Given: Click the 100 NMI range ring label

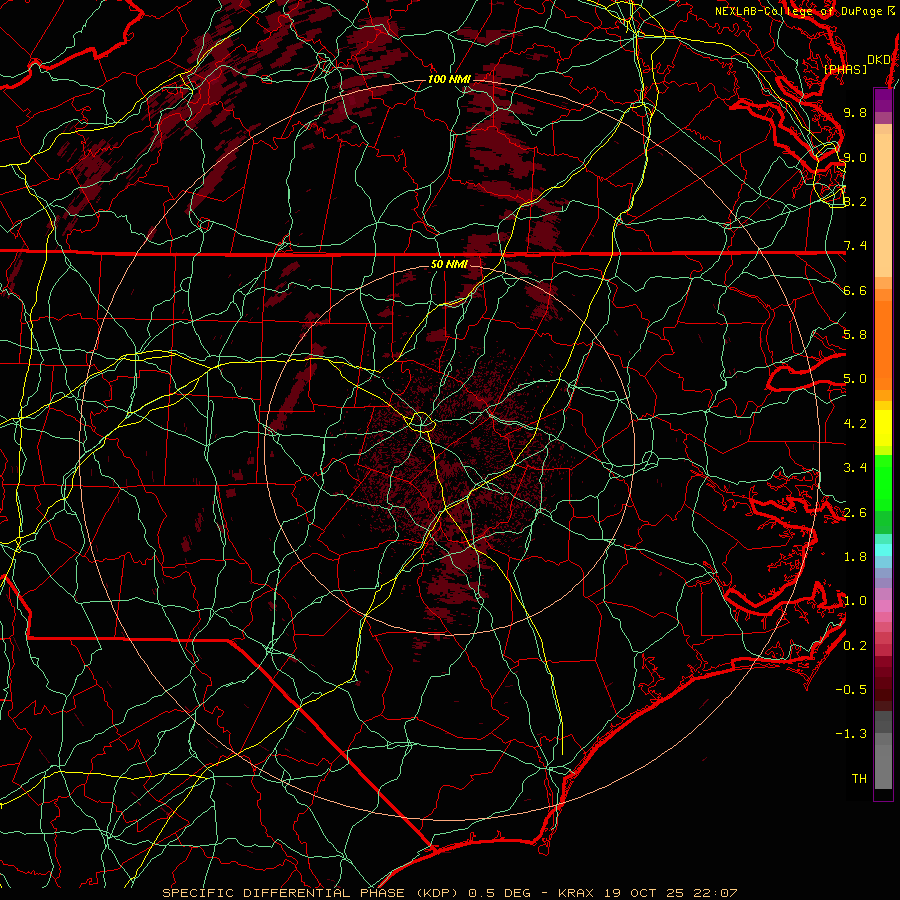Looking at the screenshot, I should 448,79.
